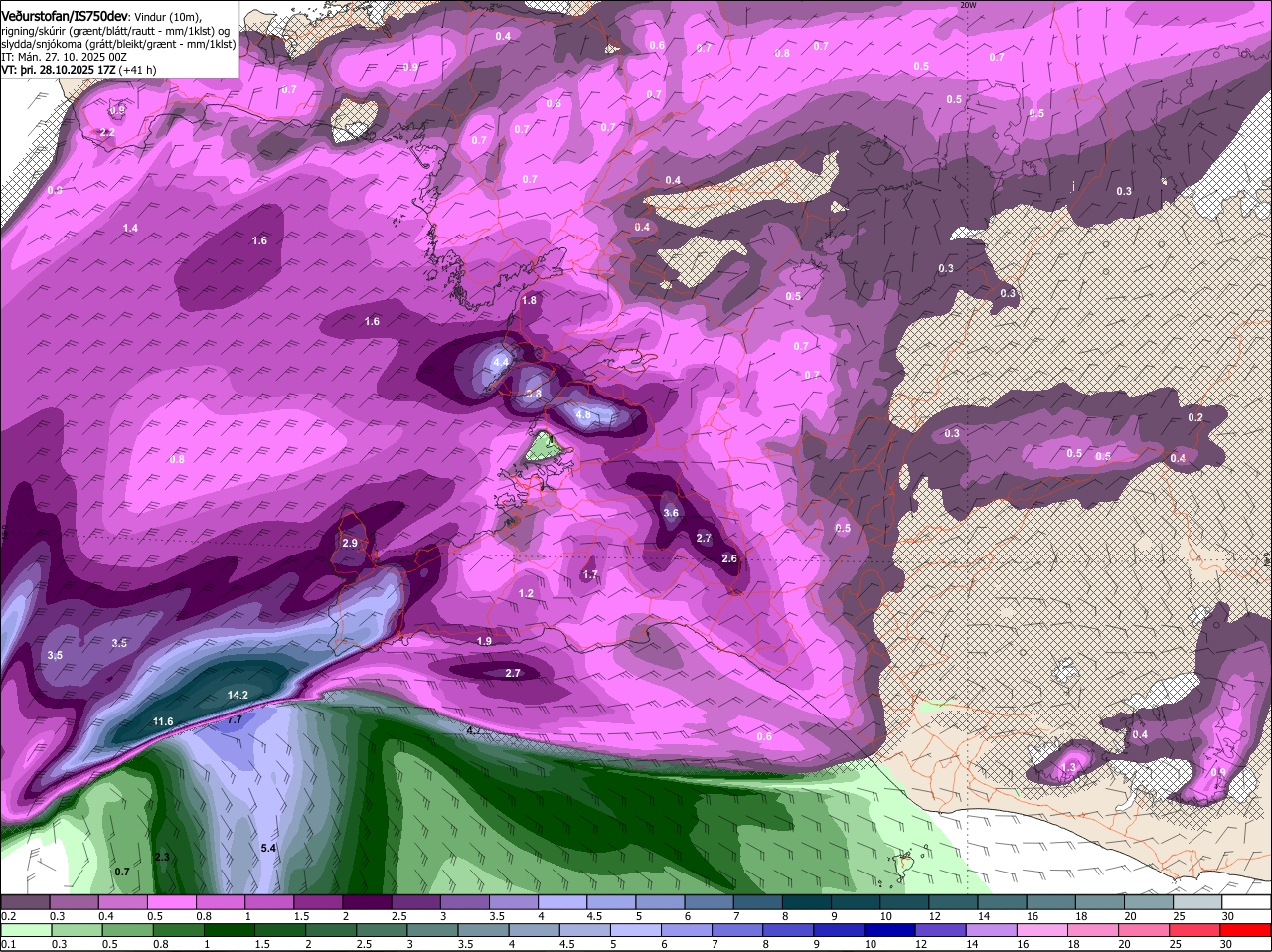This screenshot has height=952, width=1272.
Task: Click the 1.8 value on the map
Action: (529, 300)
